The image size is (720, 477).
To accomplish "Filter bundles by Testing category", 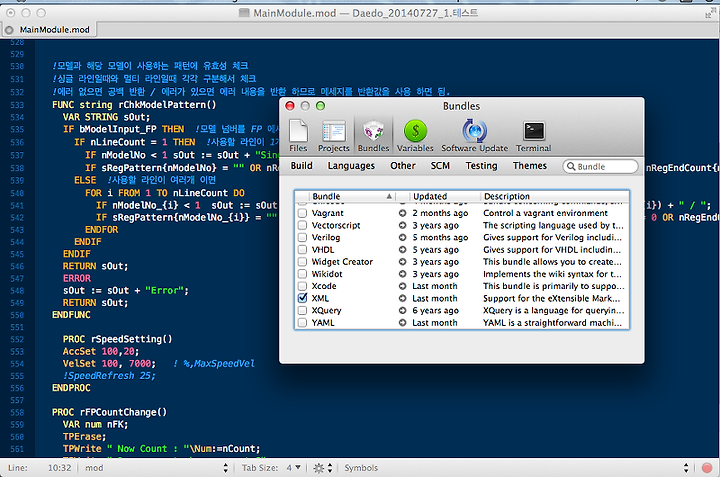I will [x=481, y=166].
